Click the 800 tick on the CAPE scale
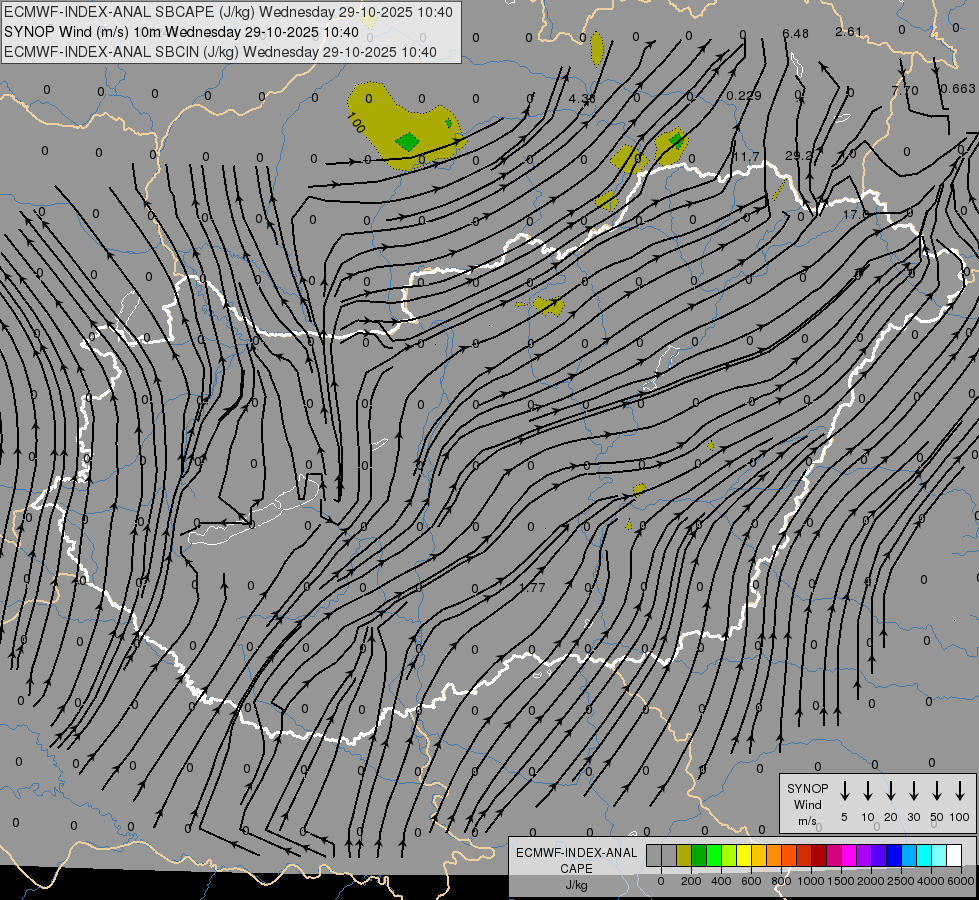979x900 pixels. pos(781,881)
